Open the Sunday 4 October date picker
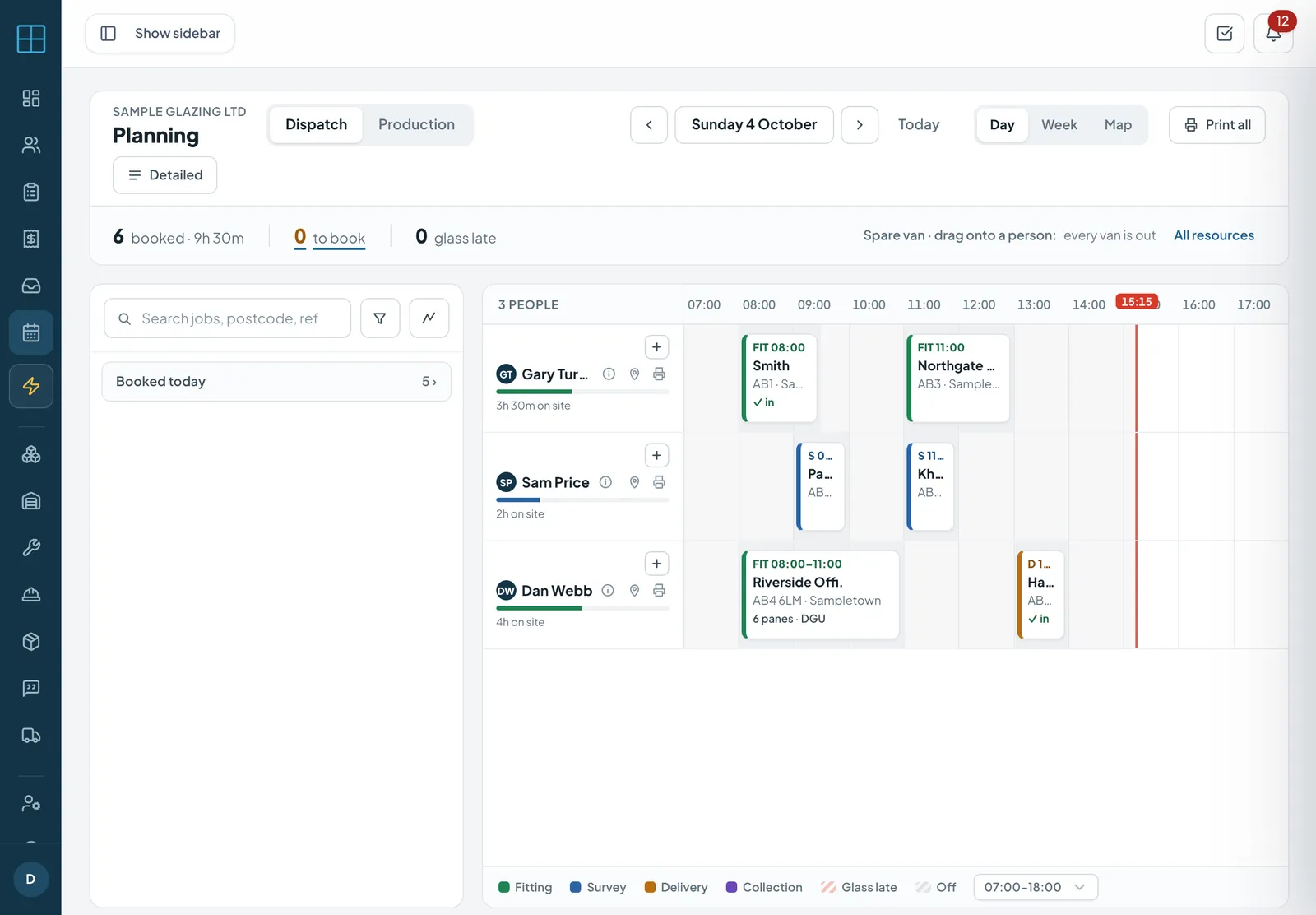This screenshot has height=915, width=1316. click(x=754, y=125)
